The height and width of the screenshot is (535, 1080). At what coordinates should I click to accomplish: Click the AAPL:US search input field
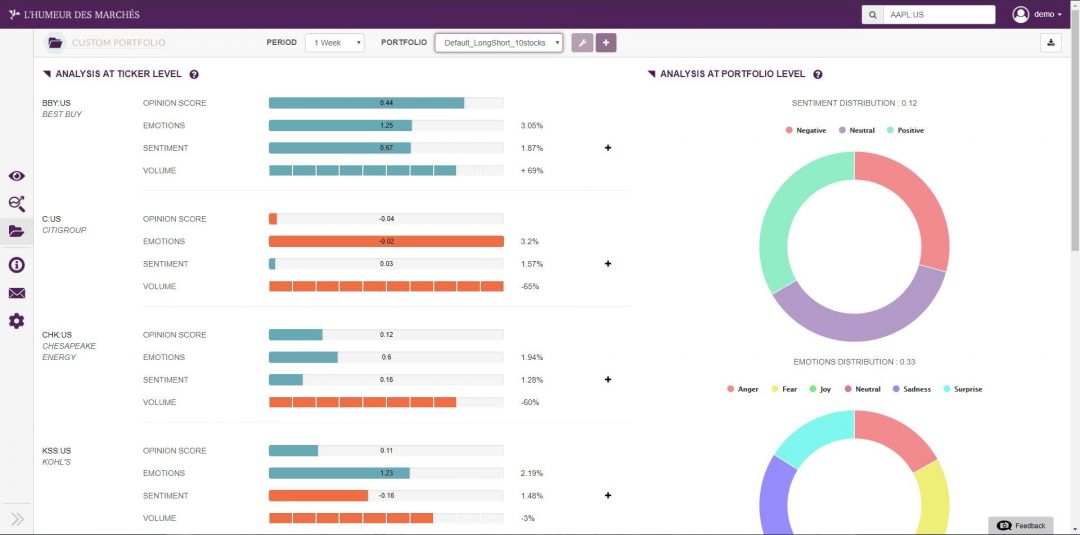pyautogui.click(x=940, y=15)
